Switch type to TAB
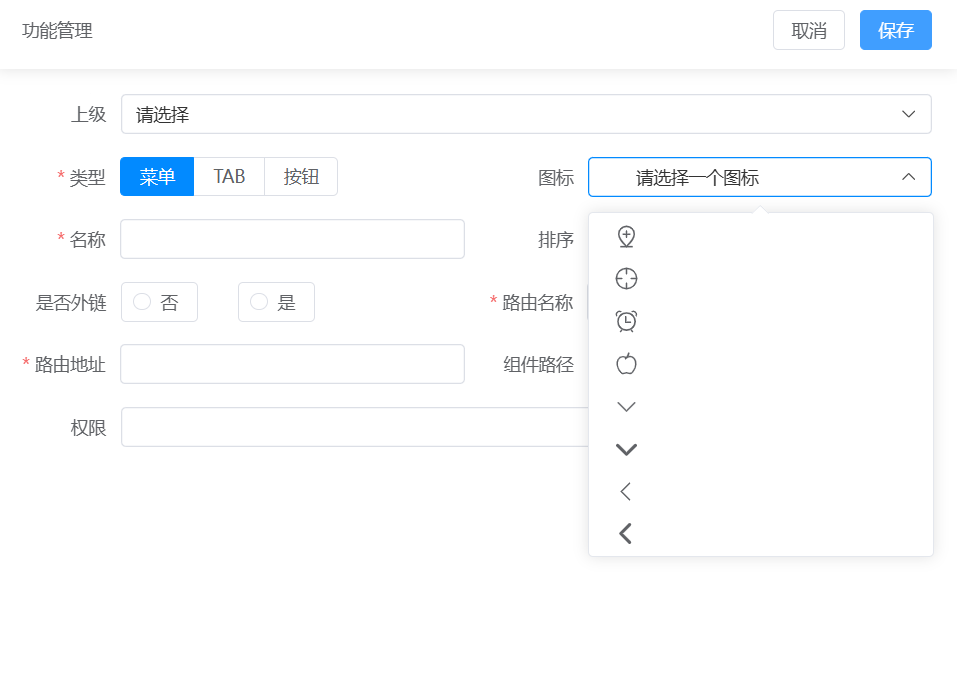This screenshot has width=957, height=685. click(x=229, y=176)
